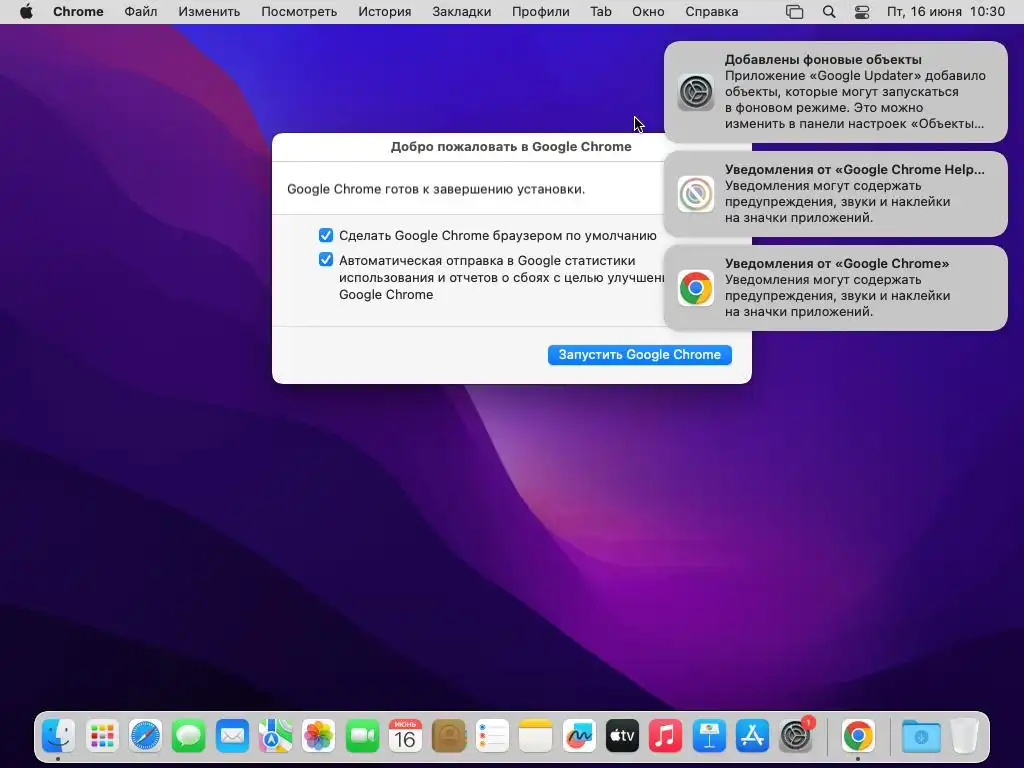Image resolution: width=1024 pixels, height=768 pixels.
Task: Click the Запустить Google Chrome button
Action: point(639,355)
